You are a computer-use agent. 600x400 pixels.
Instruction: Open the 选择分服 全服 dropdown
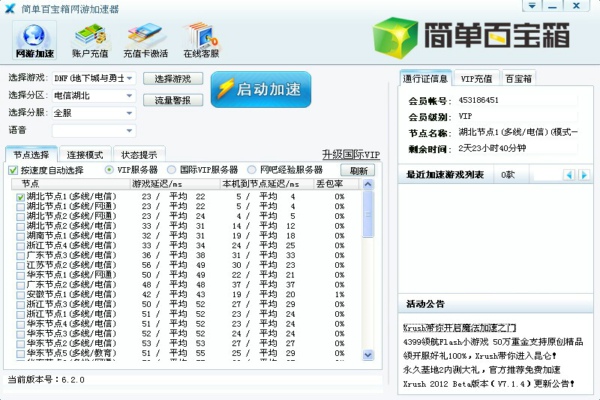[94, 113]
